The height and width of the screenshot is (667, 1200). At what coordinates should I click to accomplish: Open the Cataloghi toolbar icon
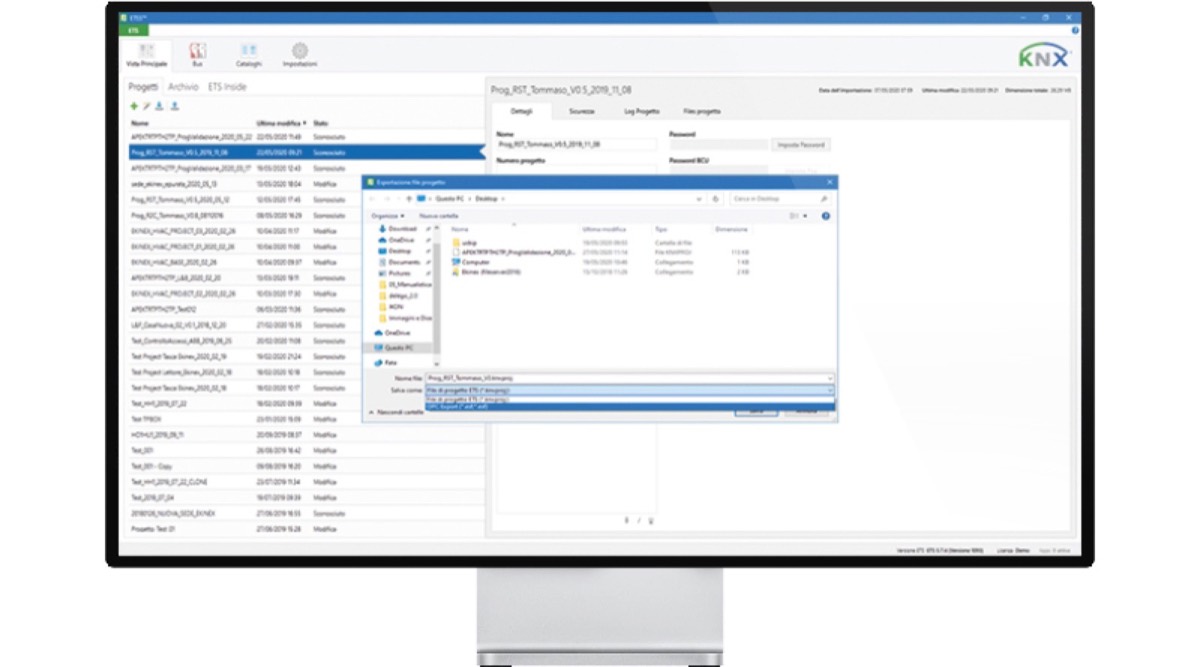[x=249, y=51]
